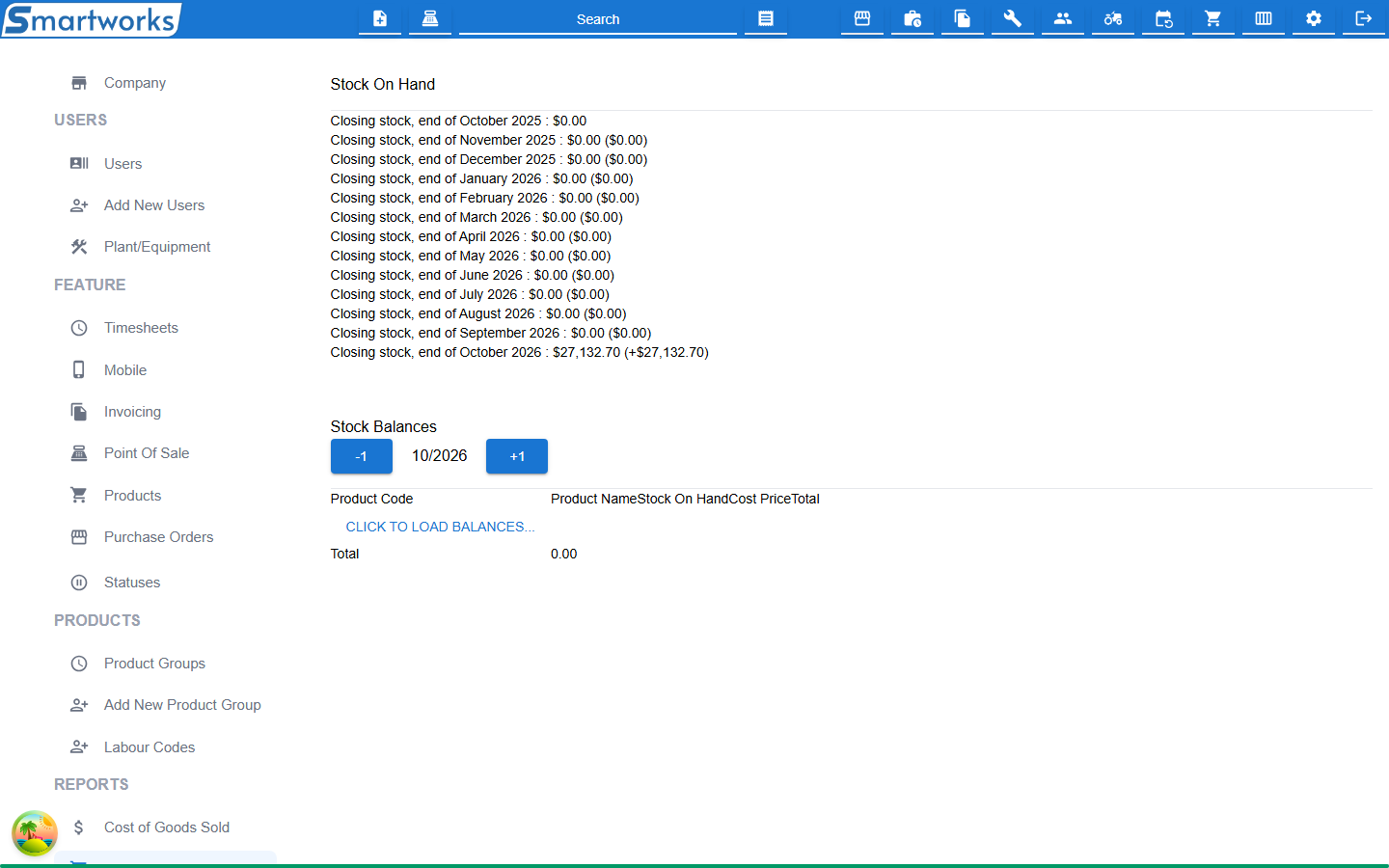Go to Purchase Orders in sidebar
Viewport: 1389px width, 868px height.
(x=165, y=537)
